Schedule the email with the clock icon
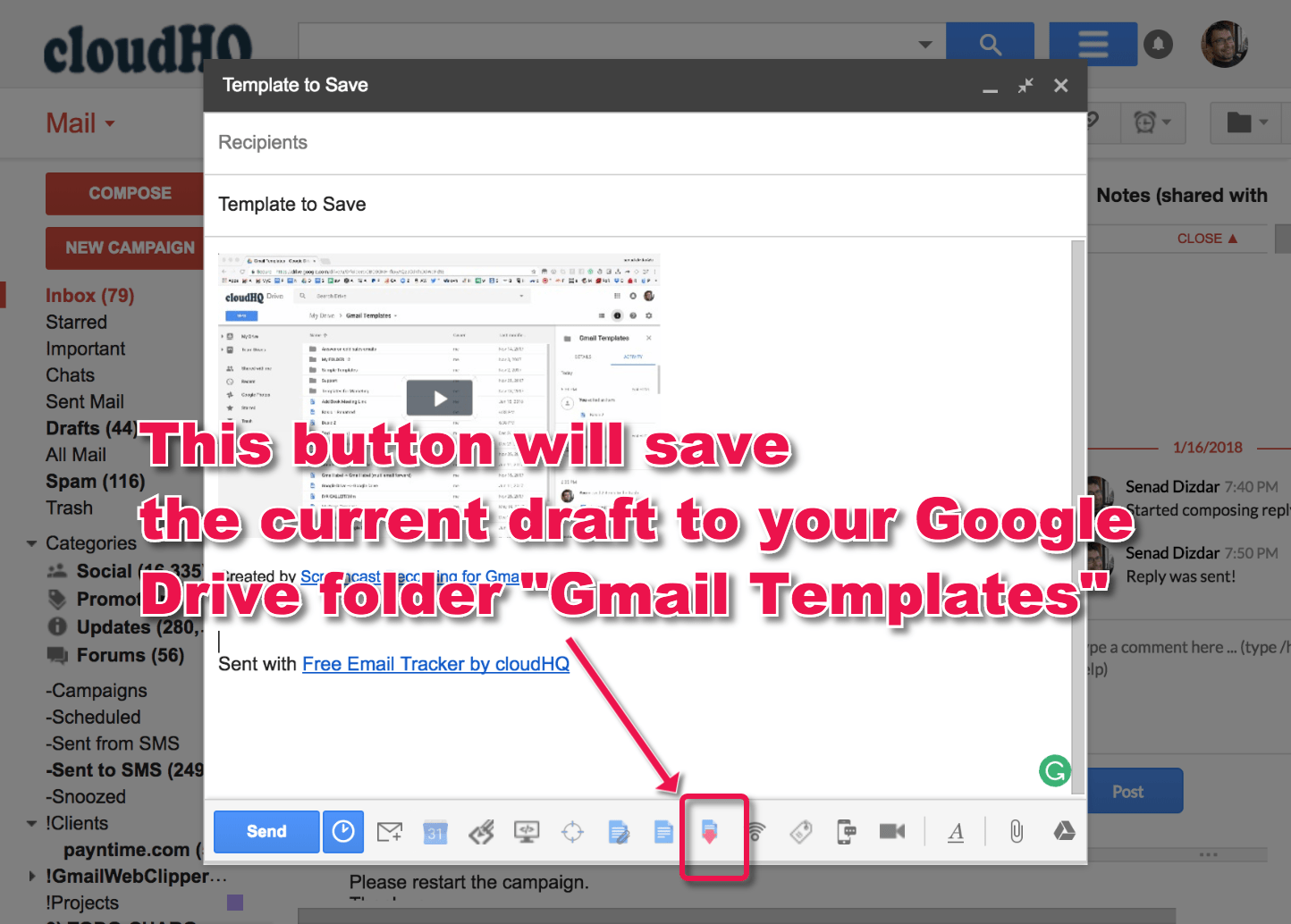The width and height of the screenshot is (1291, 924). tap(343, 831)
